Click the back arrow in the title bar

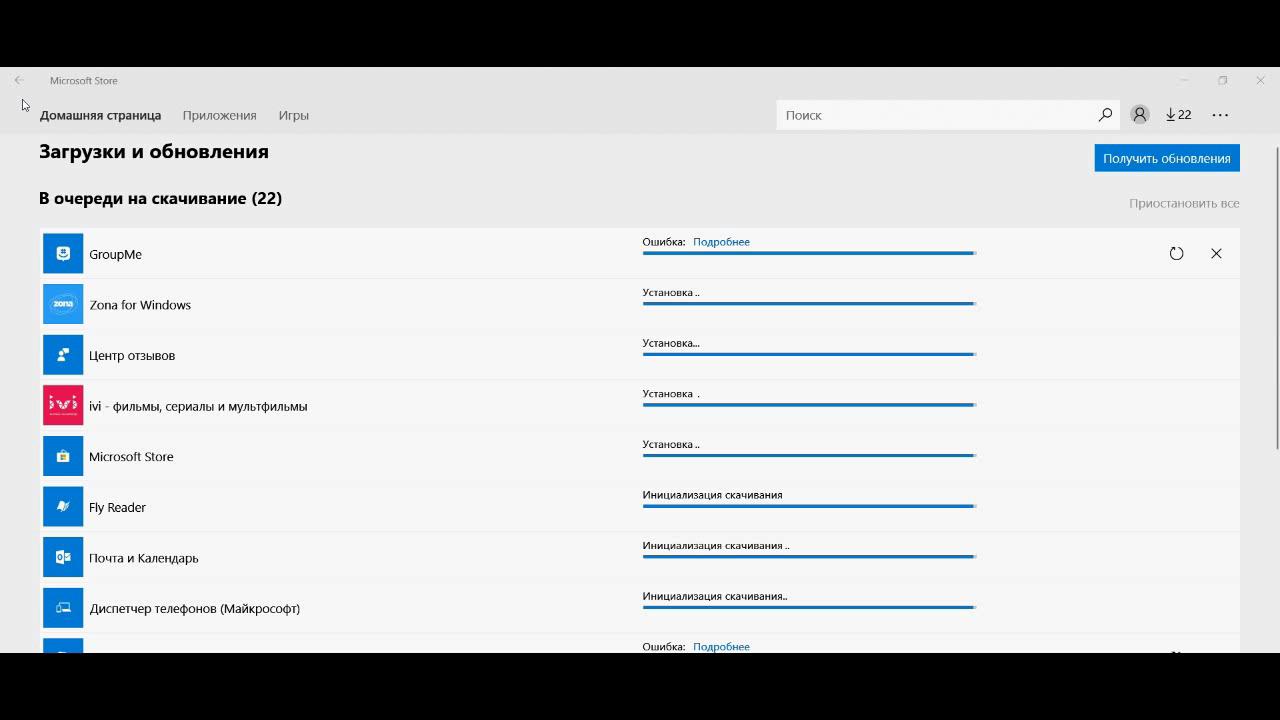pos(18,80)
